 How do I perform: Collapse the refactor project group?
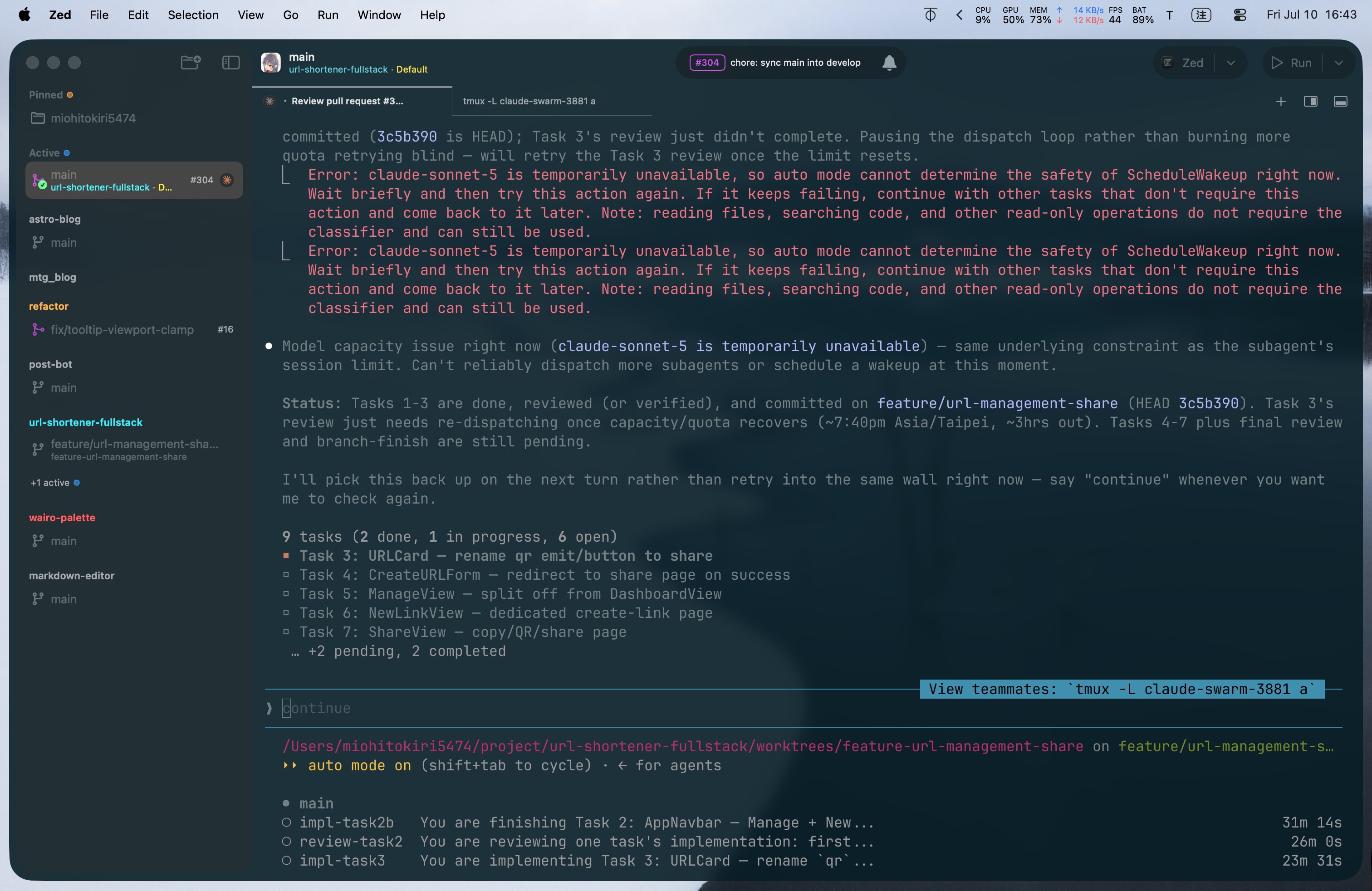tap(49, 306)
